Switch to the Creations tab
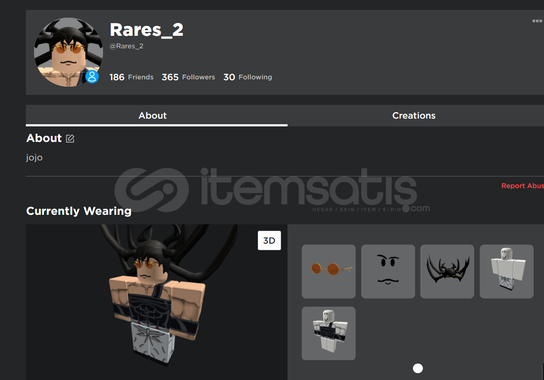 (414, 116)
